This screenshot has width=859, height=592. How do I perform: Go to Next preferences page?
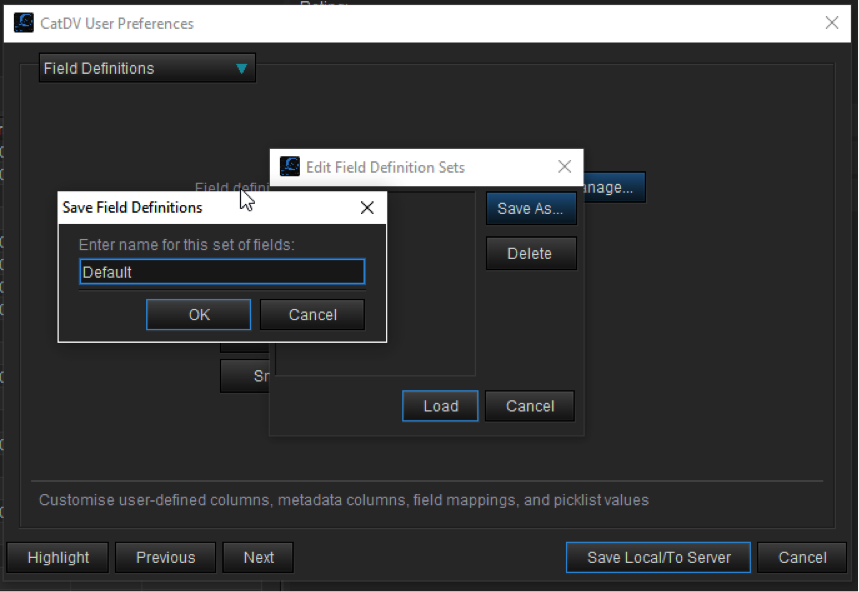click(x=258, y=557)
